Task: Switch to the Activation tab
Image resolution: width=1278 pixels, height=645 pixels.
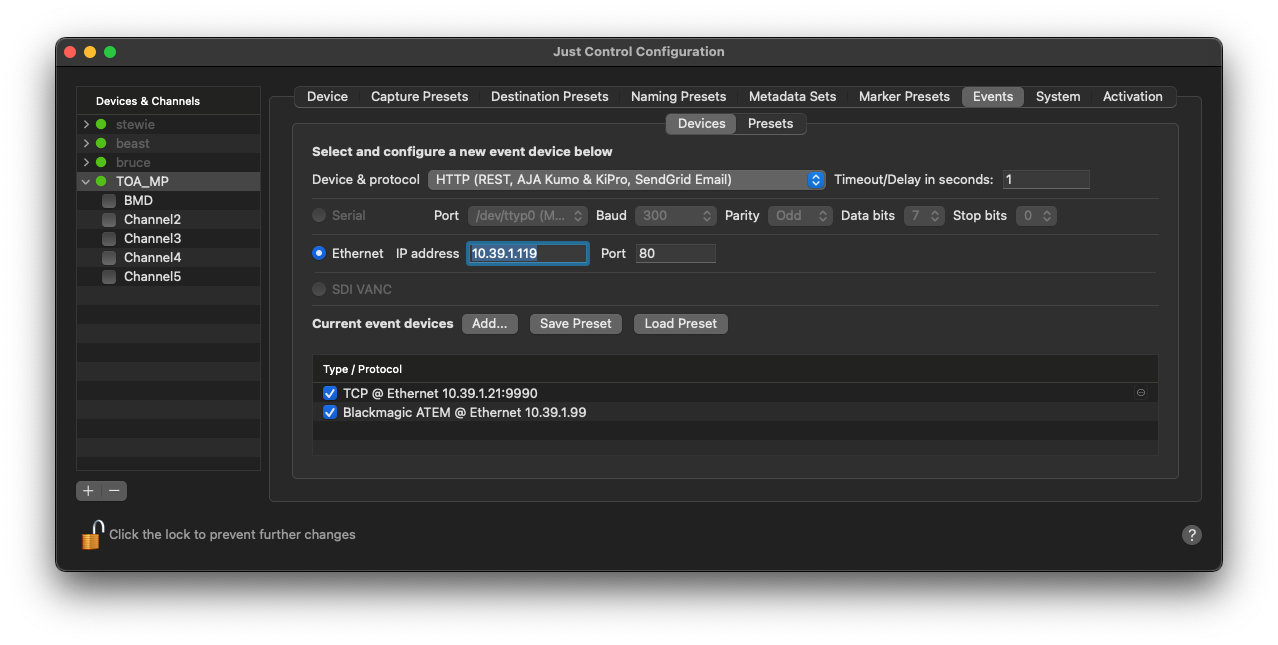Action: pos(1133,97)
